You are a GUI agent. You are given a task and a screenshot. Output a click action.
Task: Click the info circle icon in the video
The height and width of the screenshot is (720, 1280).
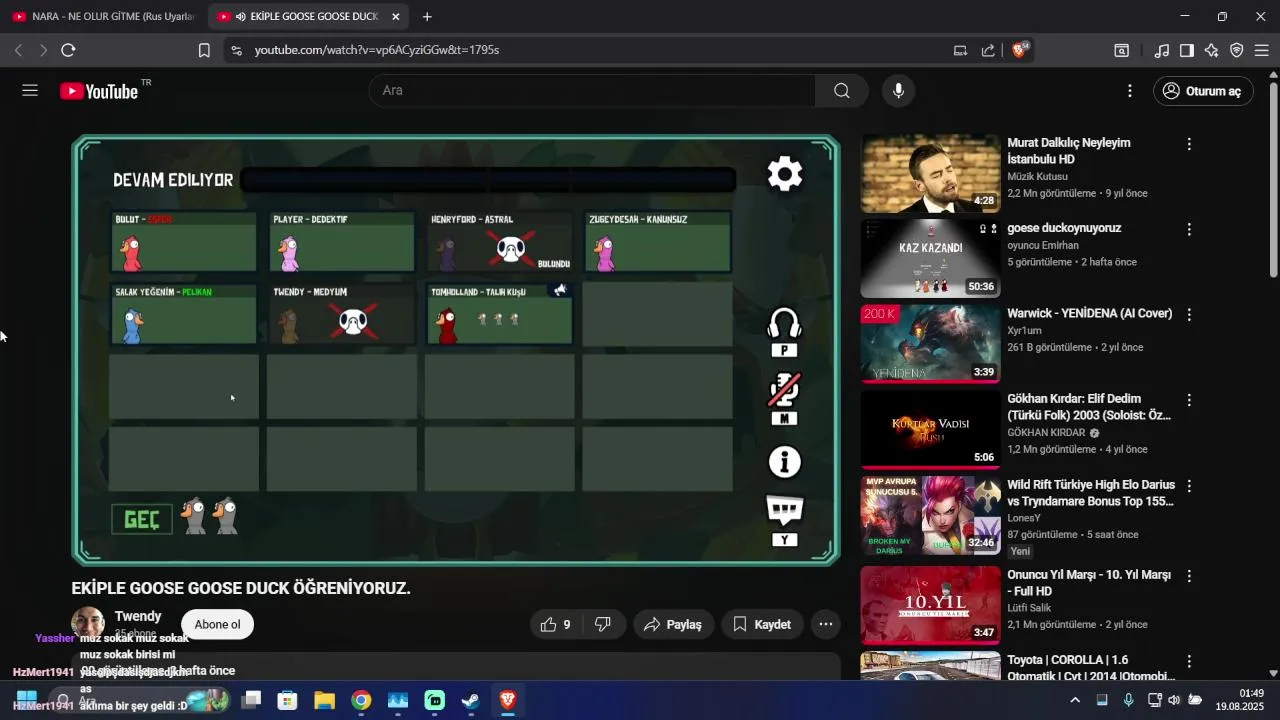point(784,462)
